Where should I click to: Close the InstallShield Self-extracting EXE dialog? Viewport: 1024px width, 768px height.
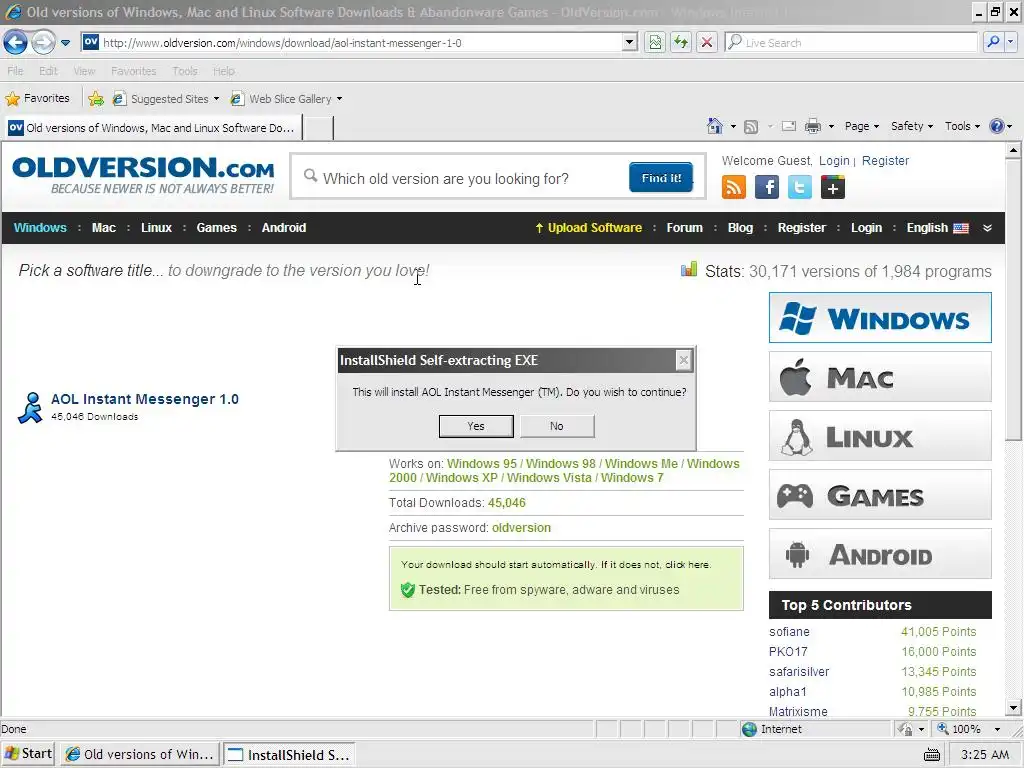click(683, 360)
